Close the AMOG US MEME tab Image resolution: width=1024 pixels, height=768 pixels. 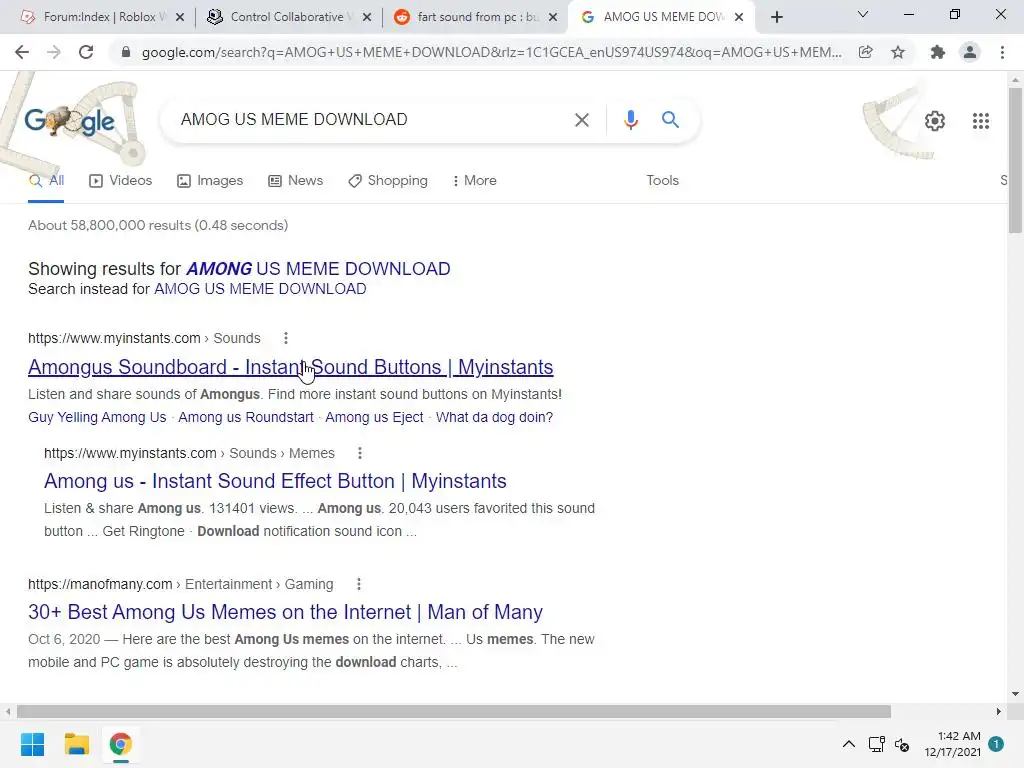click(739, 17)
